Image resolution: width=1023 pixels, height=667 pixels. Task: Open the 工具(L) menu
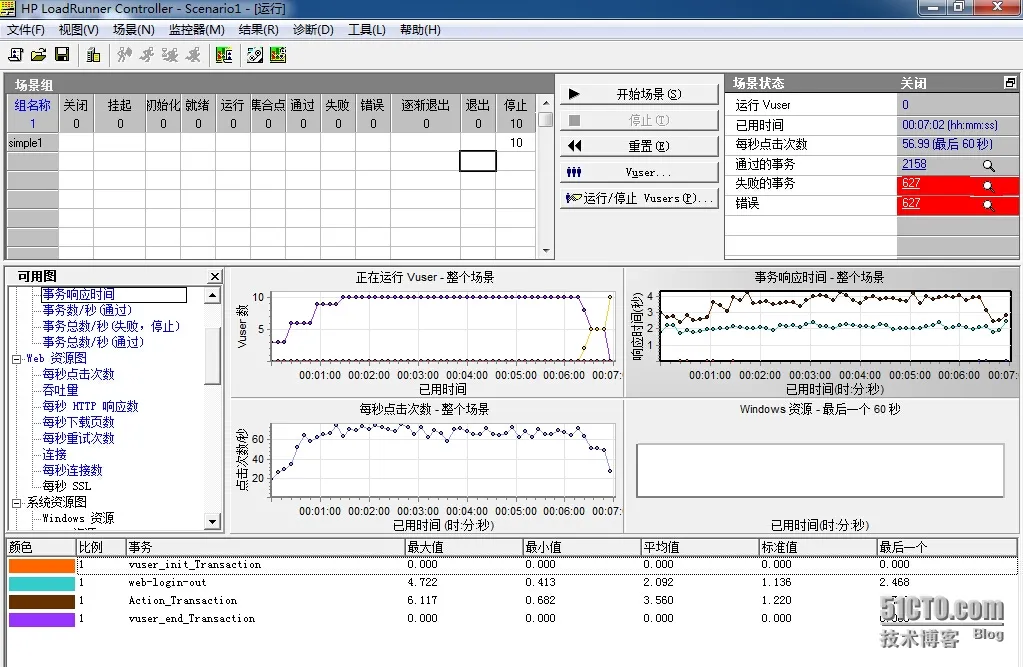click(367, 30)
